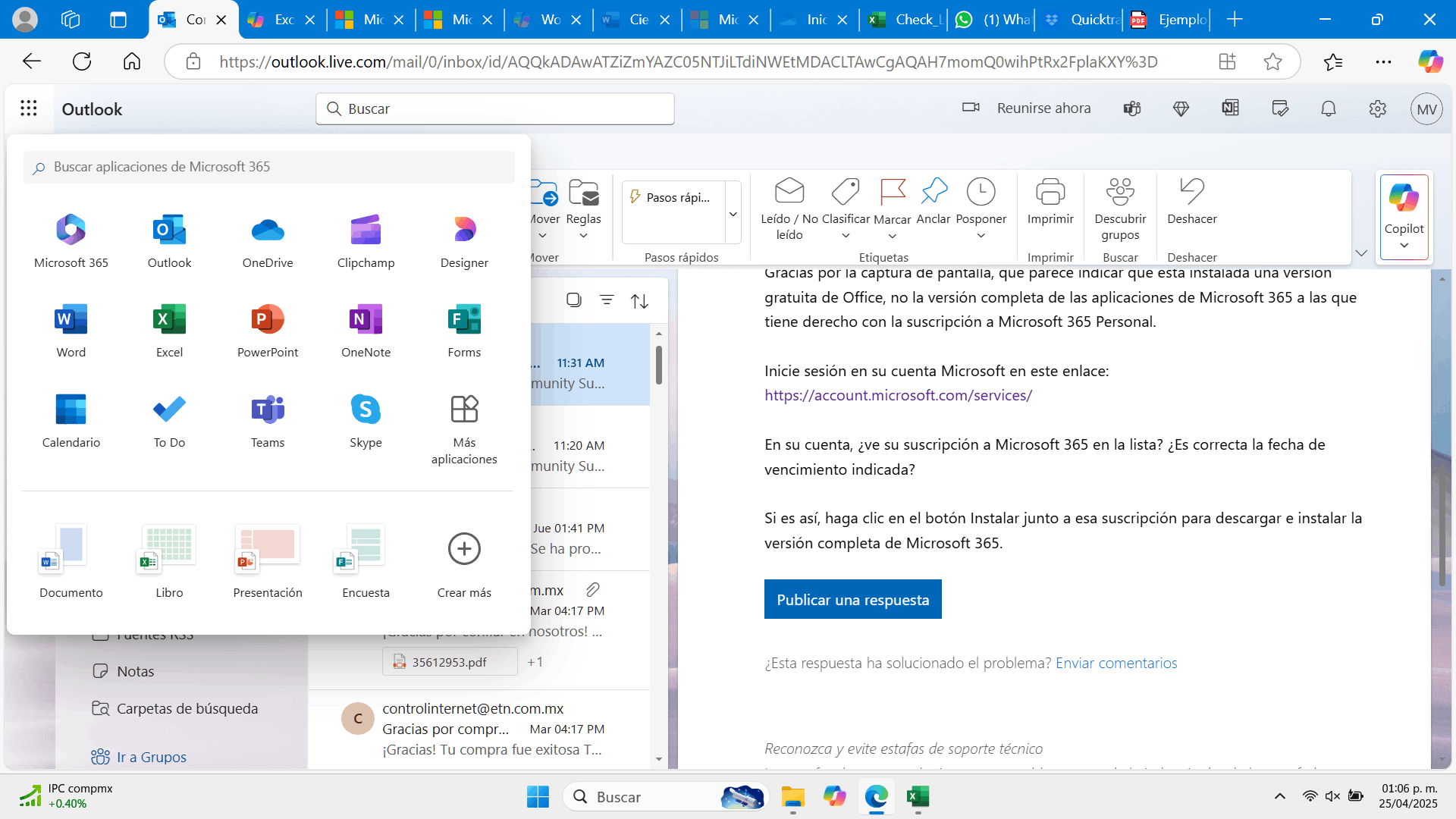Viewport: 1456px width, 819px height.
Task: Pin the email with Anclar
Action: coord(933,202)
